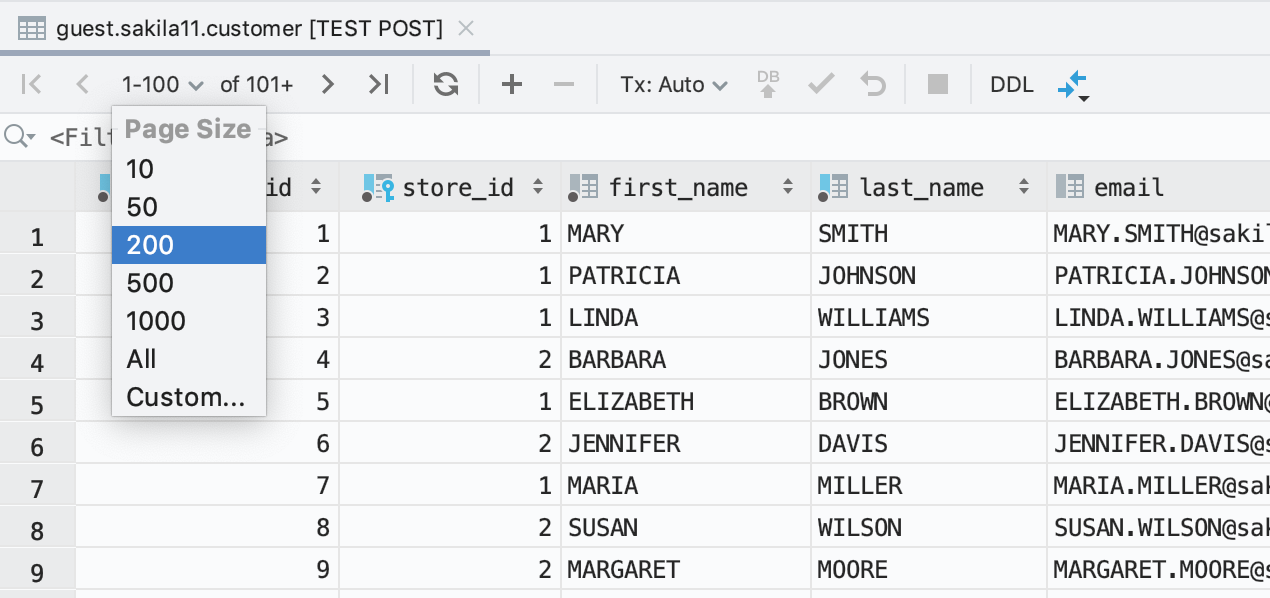Click the JENNIFER first name cell
The width and height of the screenshot is (1270, 598).
coord(685,444)
